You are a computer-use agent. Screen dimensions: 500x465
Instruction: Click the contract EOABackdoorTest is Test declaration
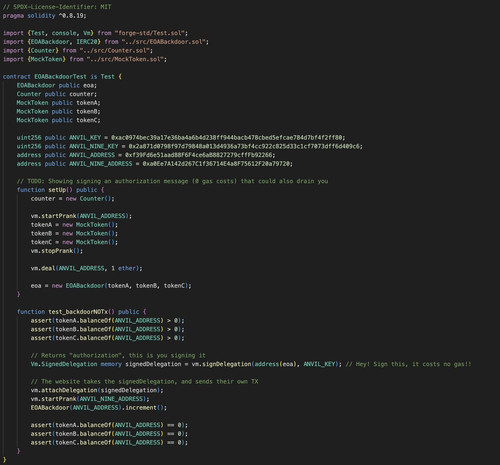pos(62,77)
